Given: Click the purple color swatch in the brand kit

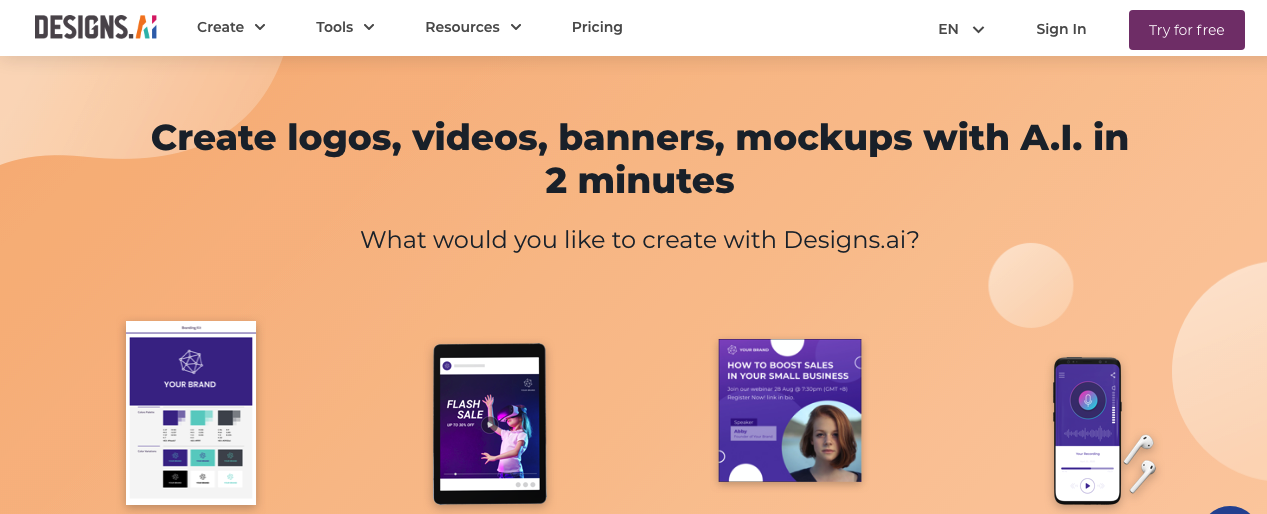Looking at the screenshot, I should (171, 418).
